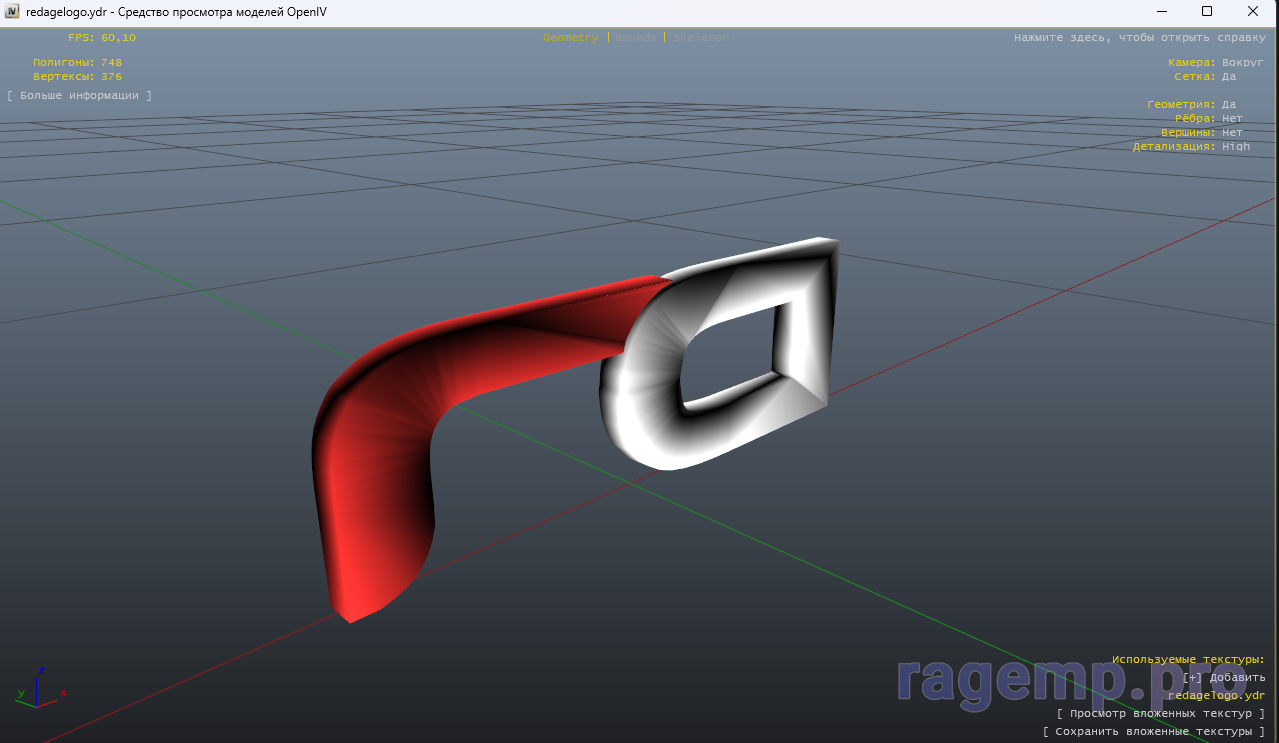Click '[+] Добавить' to add texture
1279x743 pixels.
1223,678
